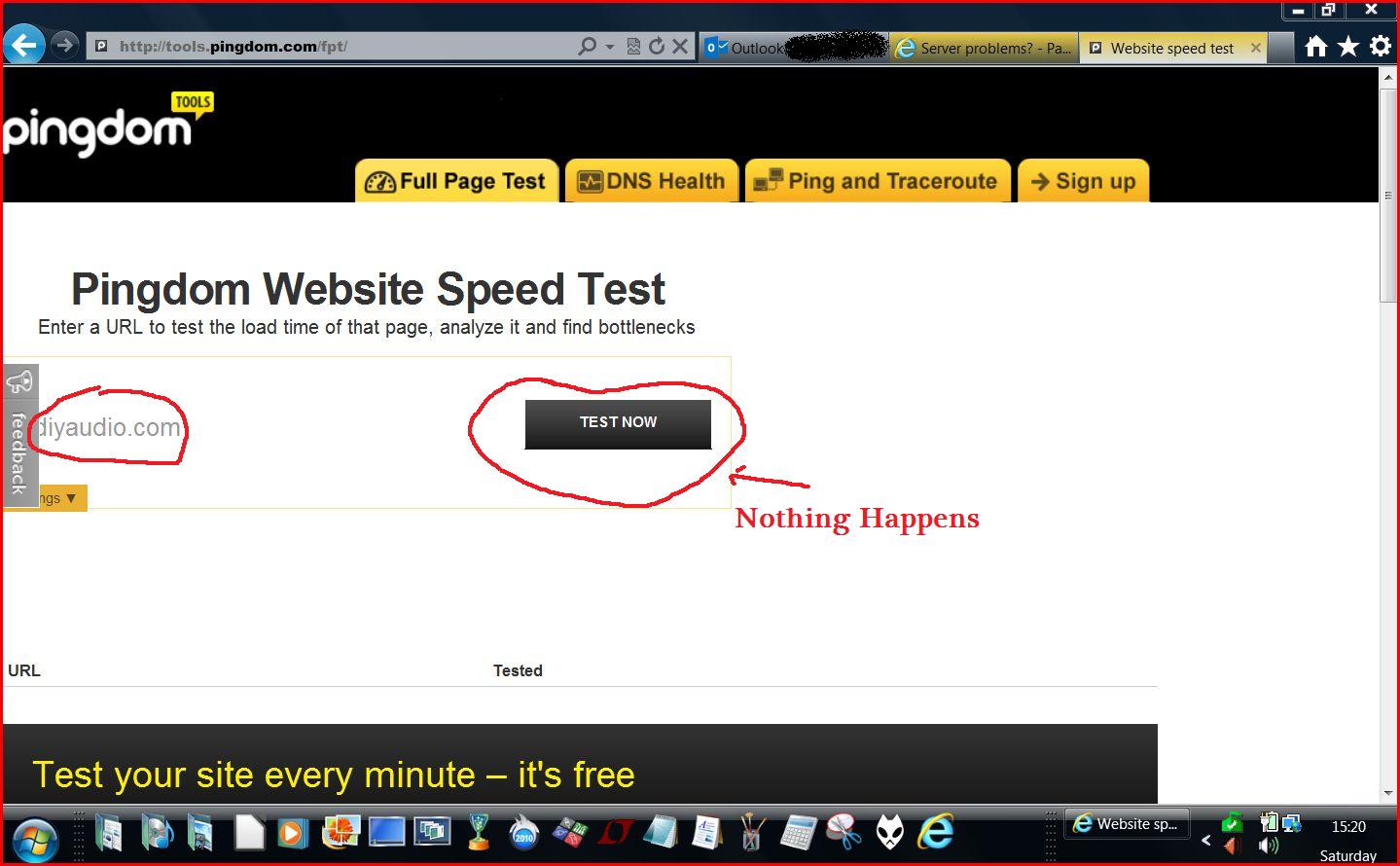The width and height of the screenshot is (1400, 866).
Task: Click the 15:20 Saturday clock
Action: click(x=1348, y=841)
